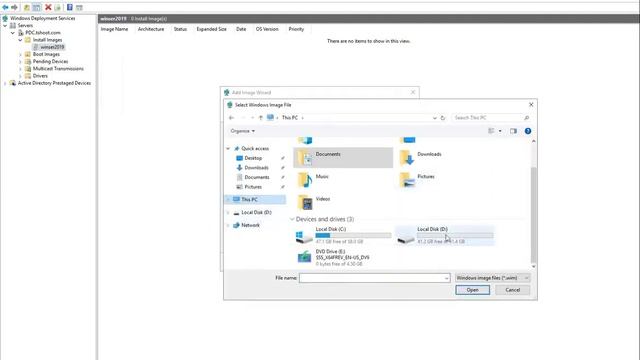Sort by Architecture column header
Viewport: 640px width, 360px height.
151,29
